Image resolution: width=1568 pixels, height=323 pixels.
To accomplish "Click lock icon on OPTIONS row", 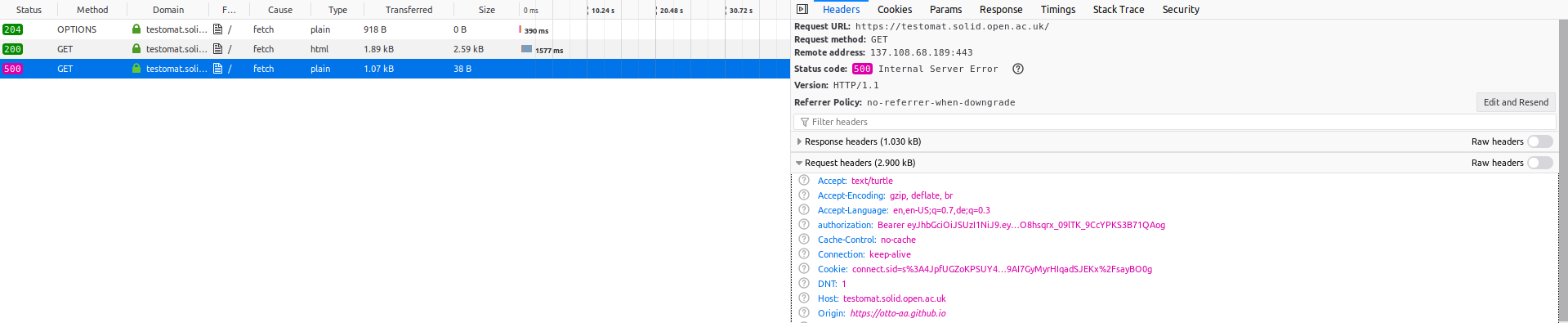I will pyautogui.click(x=136, y=29).
